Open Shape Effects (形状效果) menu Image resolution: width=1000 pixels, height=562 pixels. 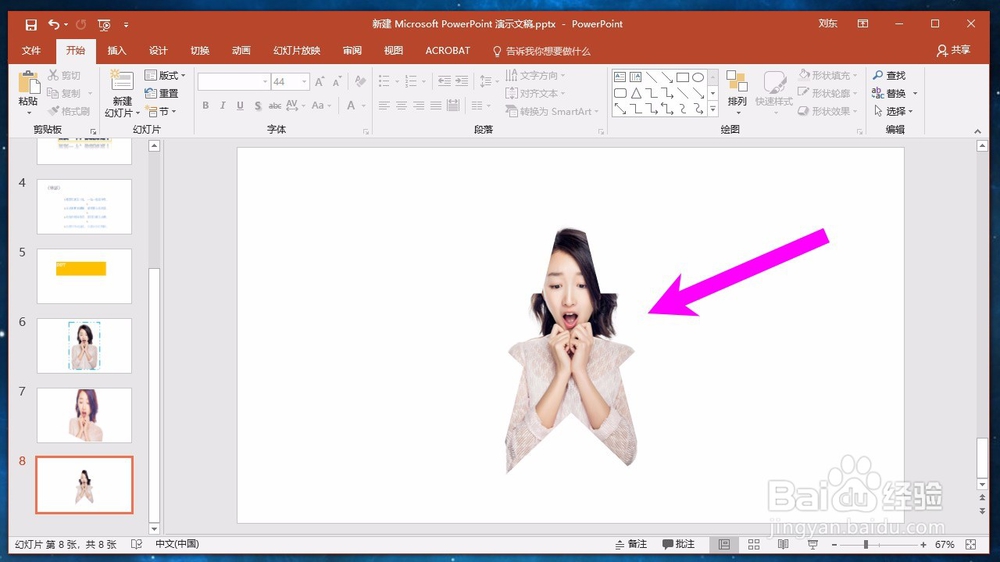pyautogui.click(x=828, y=111)
